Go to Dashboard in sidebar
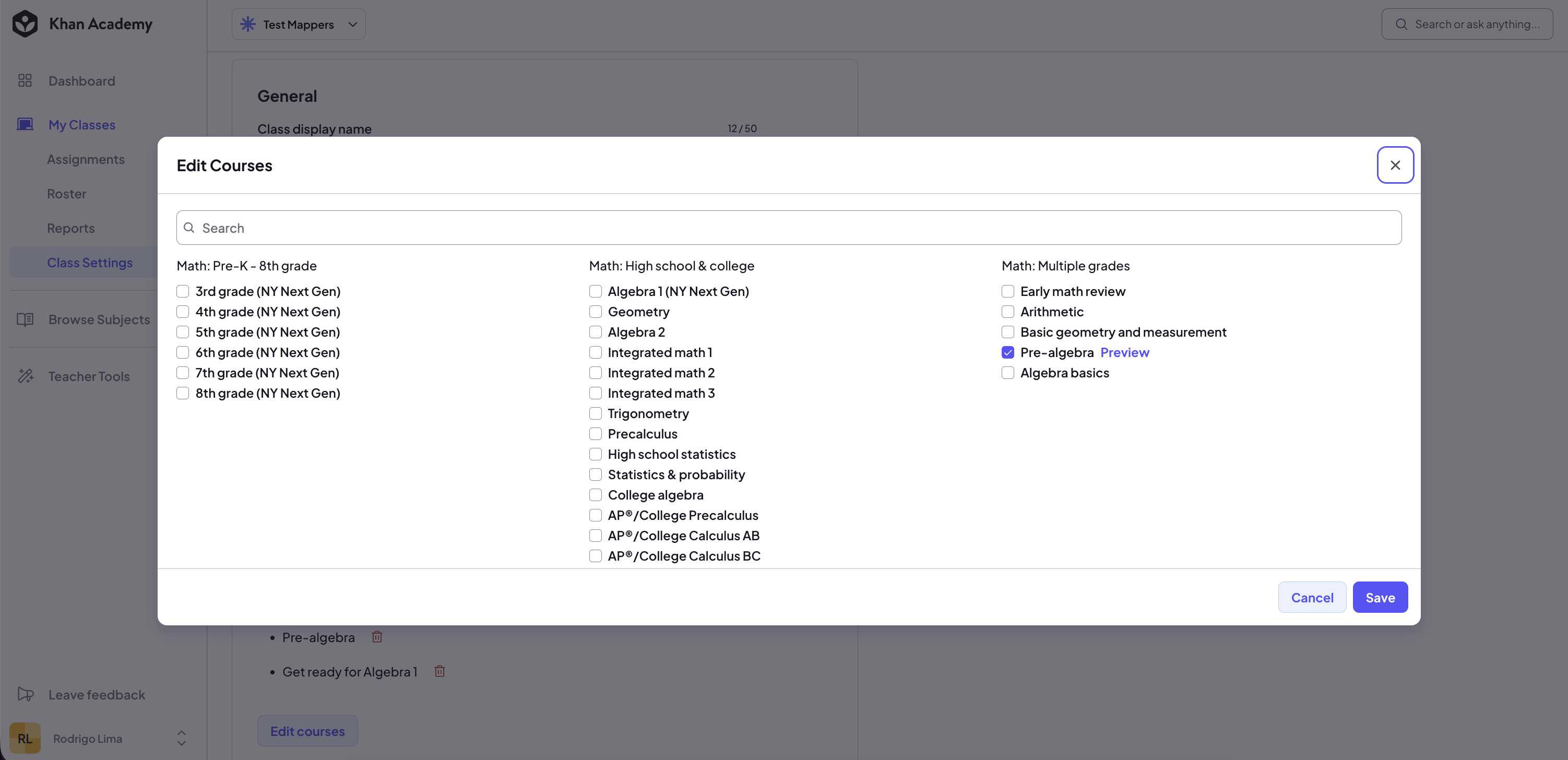The height and width of the screenshot is (760, 1568). pyautogui.click(x=81, y=80)
